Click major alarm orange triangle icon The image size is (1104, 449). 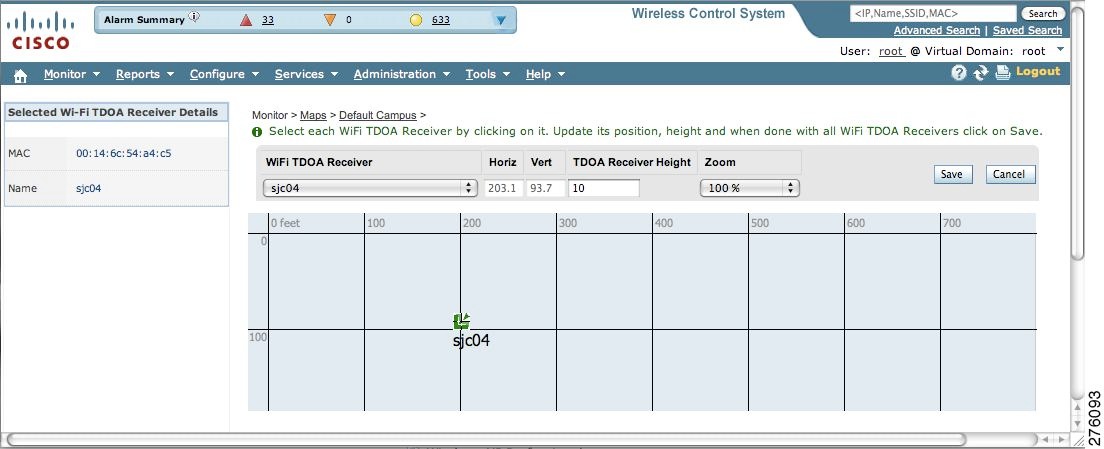(x=330, y=20)
